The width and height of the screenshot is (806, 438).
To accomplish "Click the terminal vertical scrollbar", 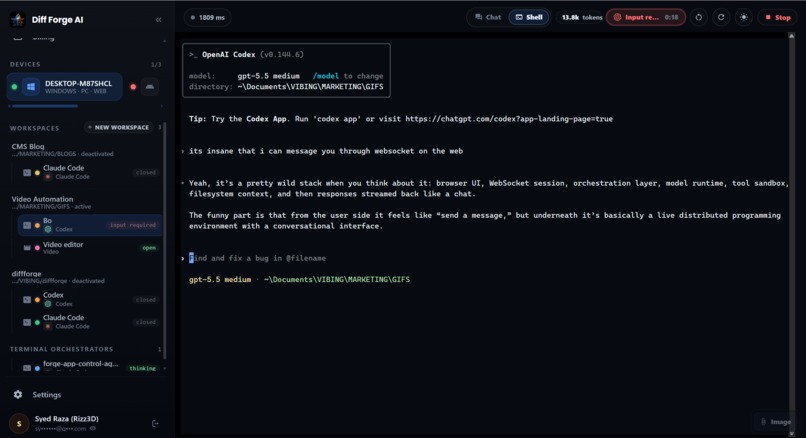I will (x=792, y=234).
